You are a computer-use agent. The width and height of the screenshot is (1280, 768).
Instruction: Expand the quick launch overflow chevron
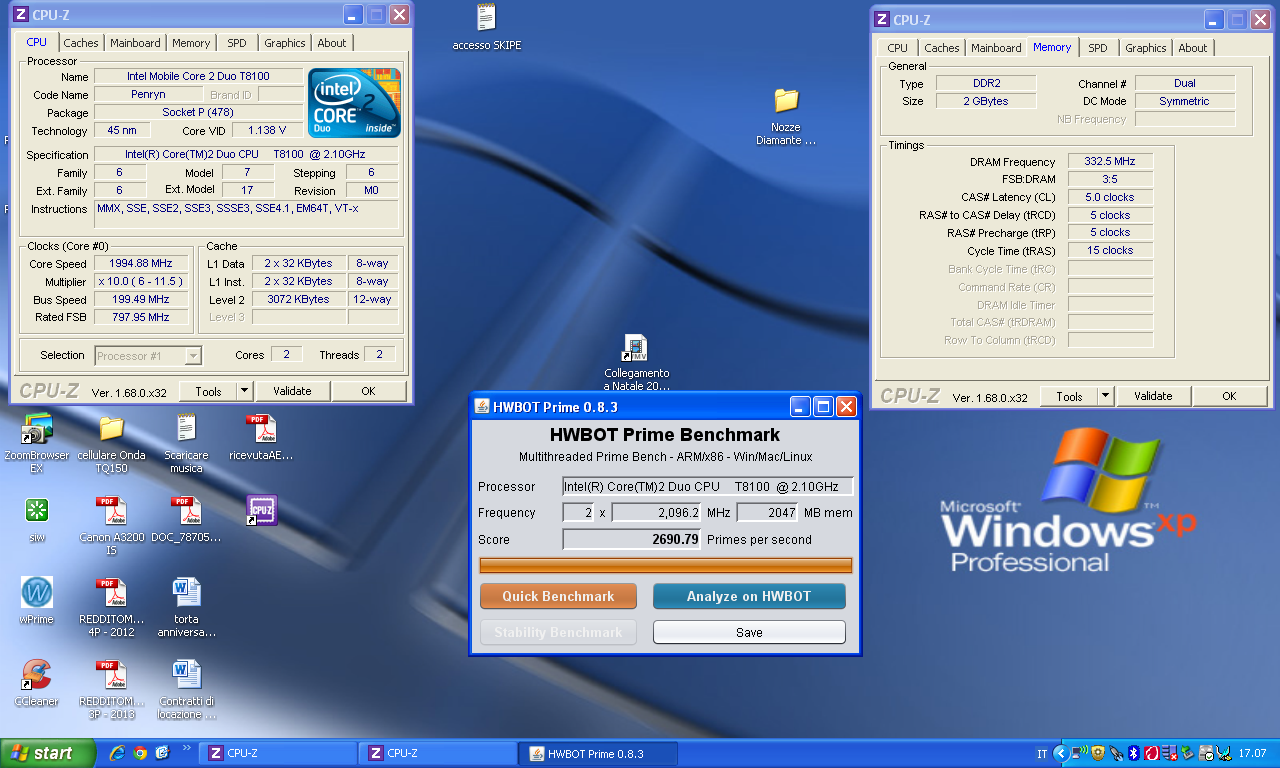click(185, 748)
